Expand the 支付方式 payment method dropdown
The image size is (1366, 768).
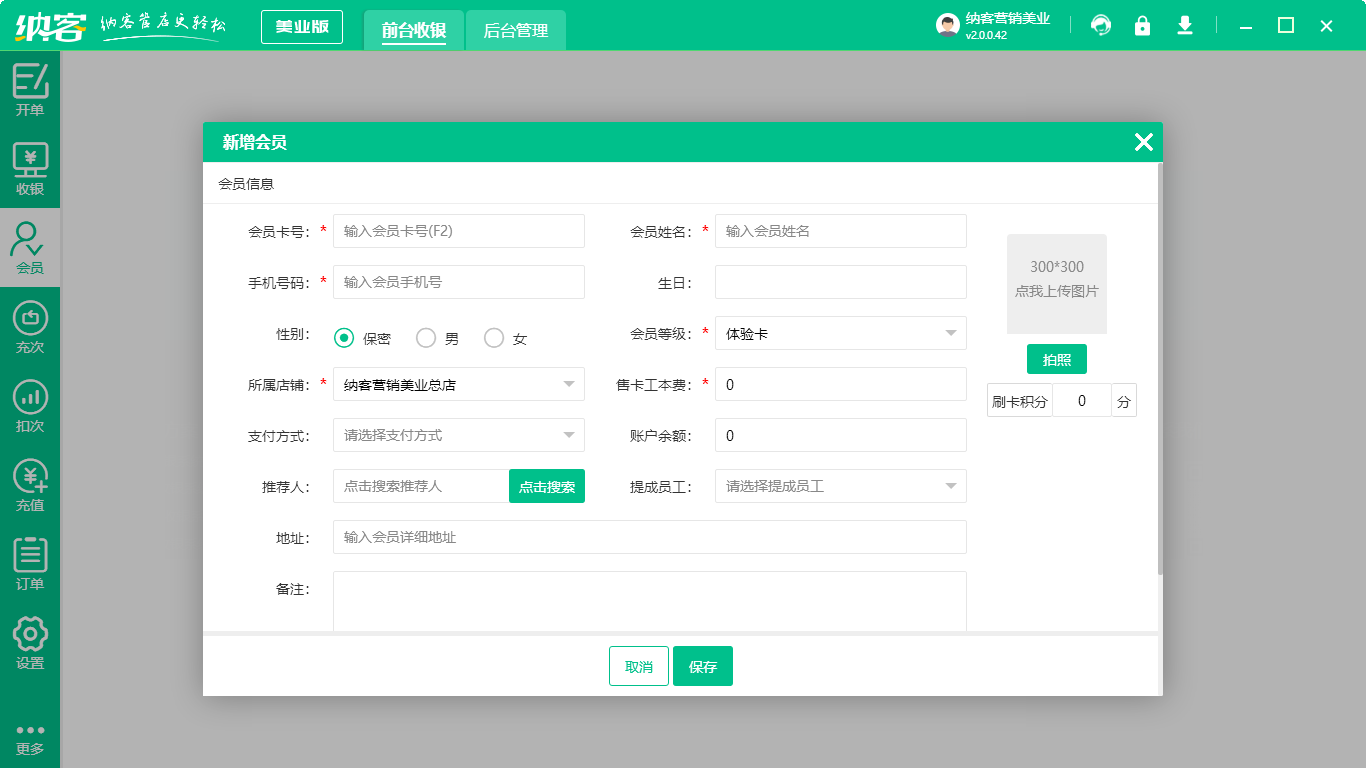coord(458,435)
